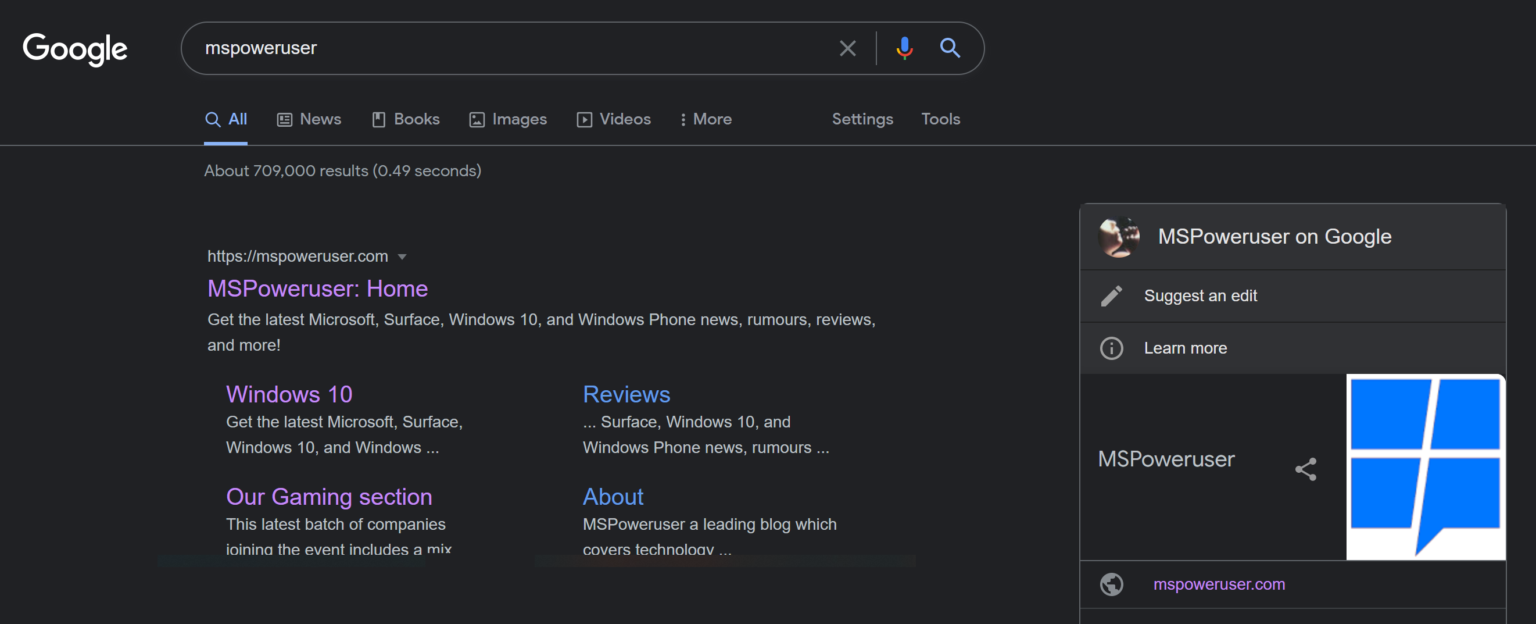Image resolution: width=1536 pixels, height=624 pixels.
Task: Go to the Google logo homepage
Action: (75, 48)
